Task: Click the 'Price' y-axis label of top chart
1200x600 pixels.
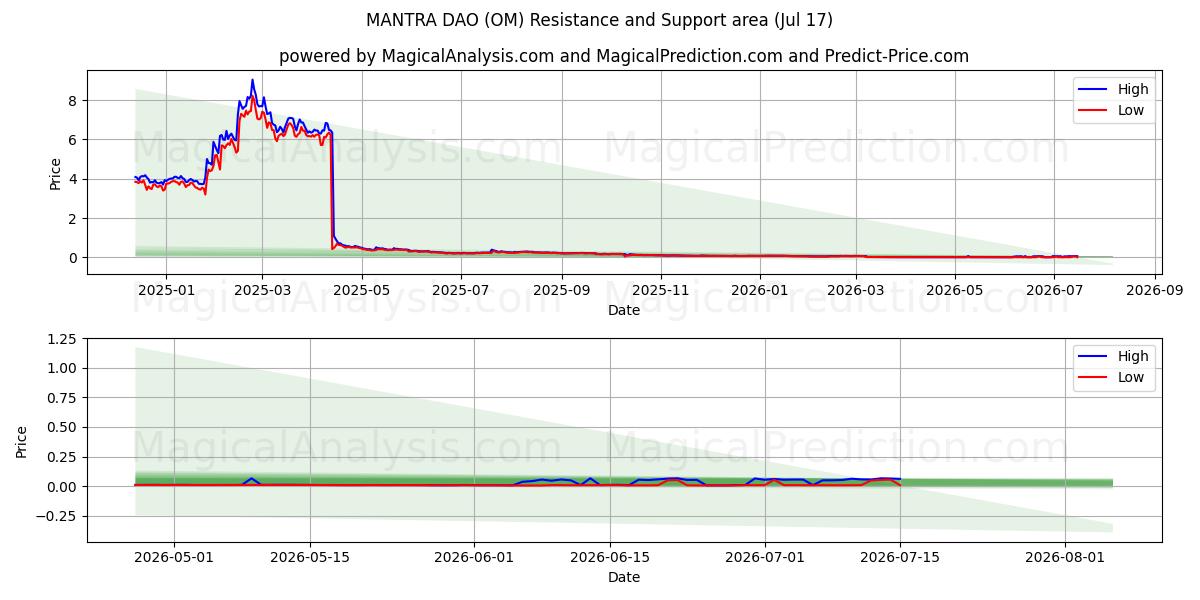Action: pyautogui.click(x=55, y=173)
